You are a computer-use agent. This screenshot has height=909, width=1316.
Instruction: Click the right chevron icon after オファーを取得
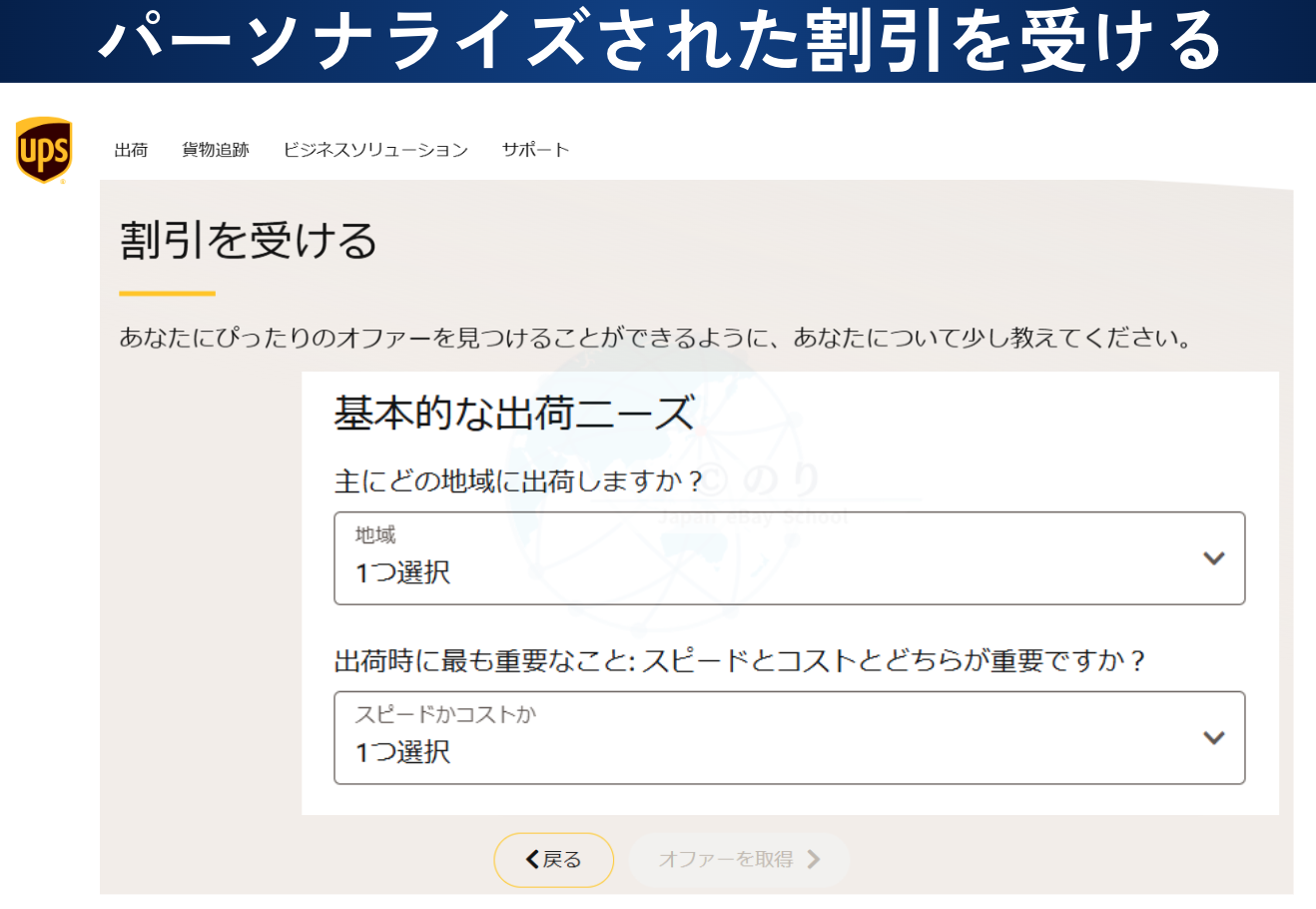814,859
